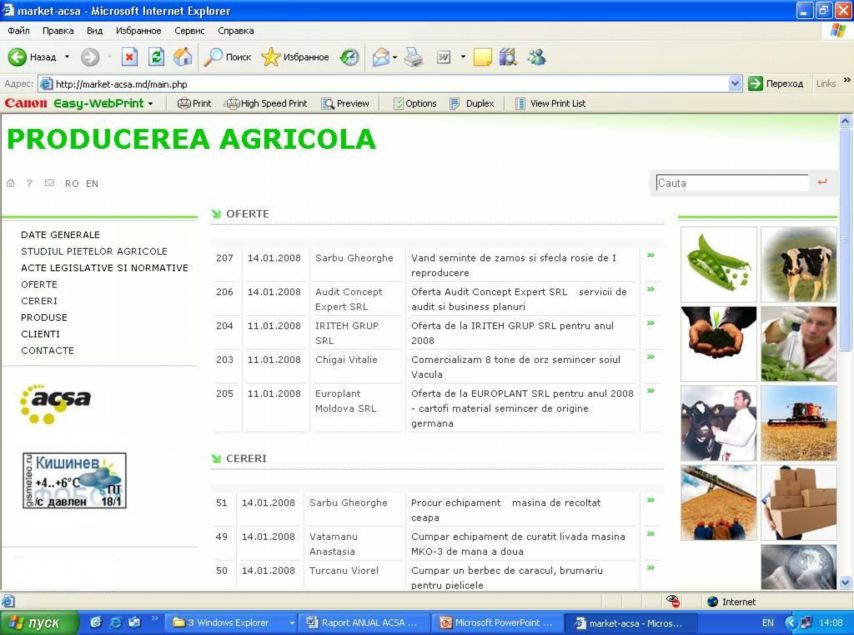Click the Stop button in Internet Explorer toolbar
This screenshot has width=854, height=635.
tap(129, 57)
